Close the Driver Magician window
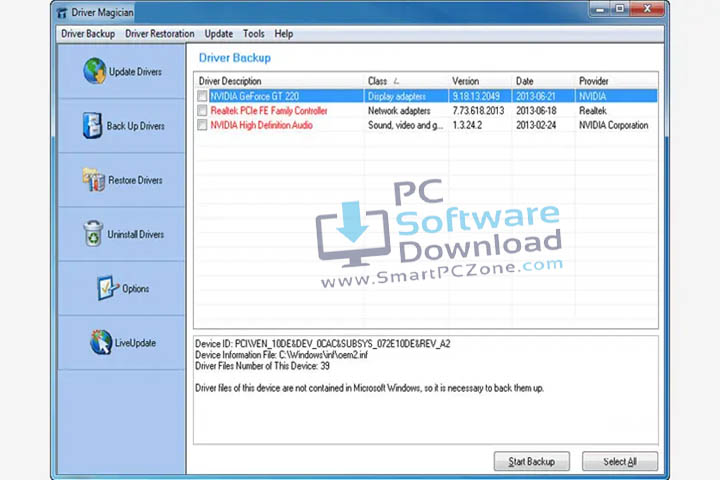The height and width of the screenshot is (480, 720). 647,9
